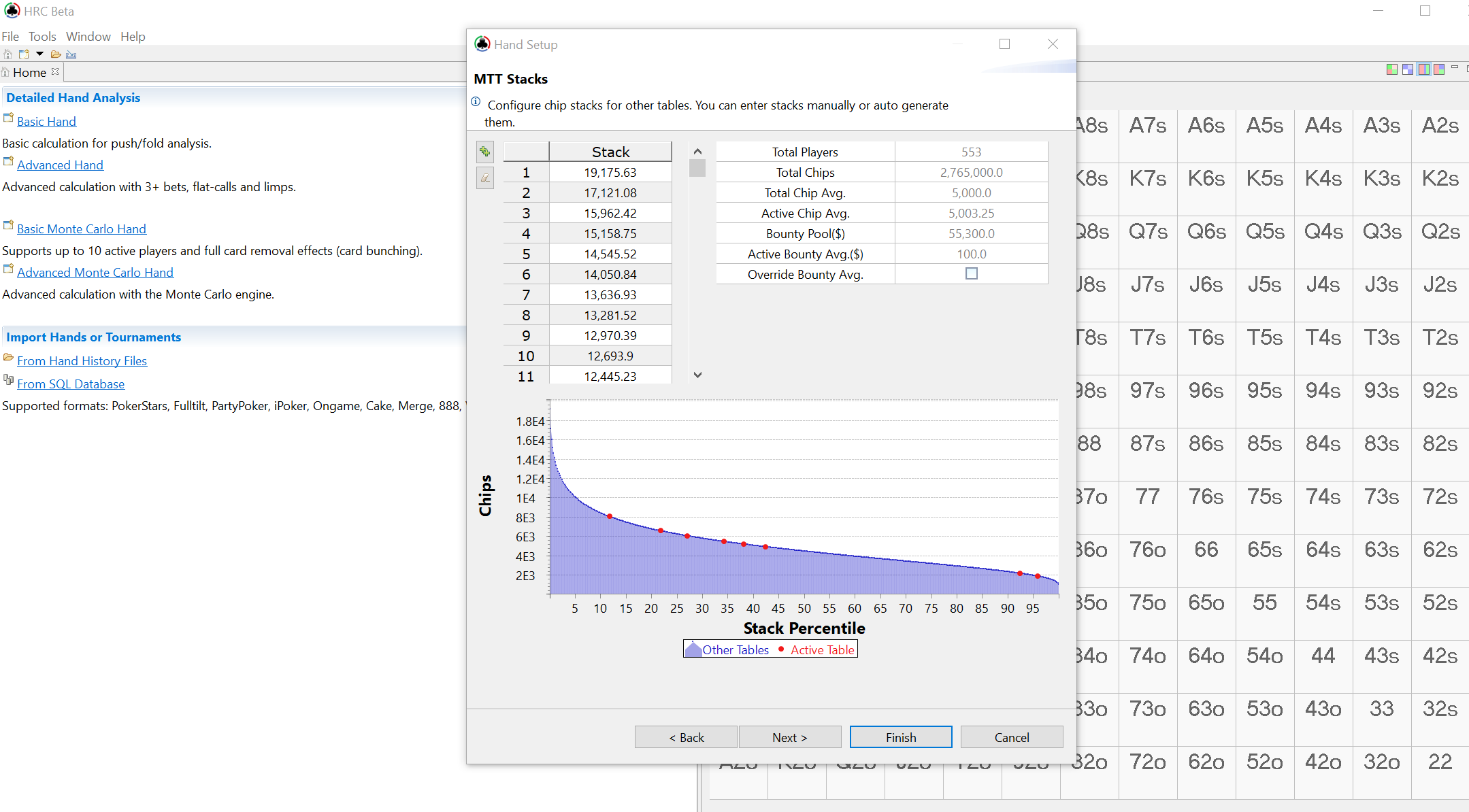Select stack value 19,175.63 in row 1
Image resolution: width=1469 pixels, height=812 pixels.
(x=610, y=173)
